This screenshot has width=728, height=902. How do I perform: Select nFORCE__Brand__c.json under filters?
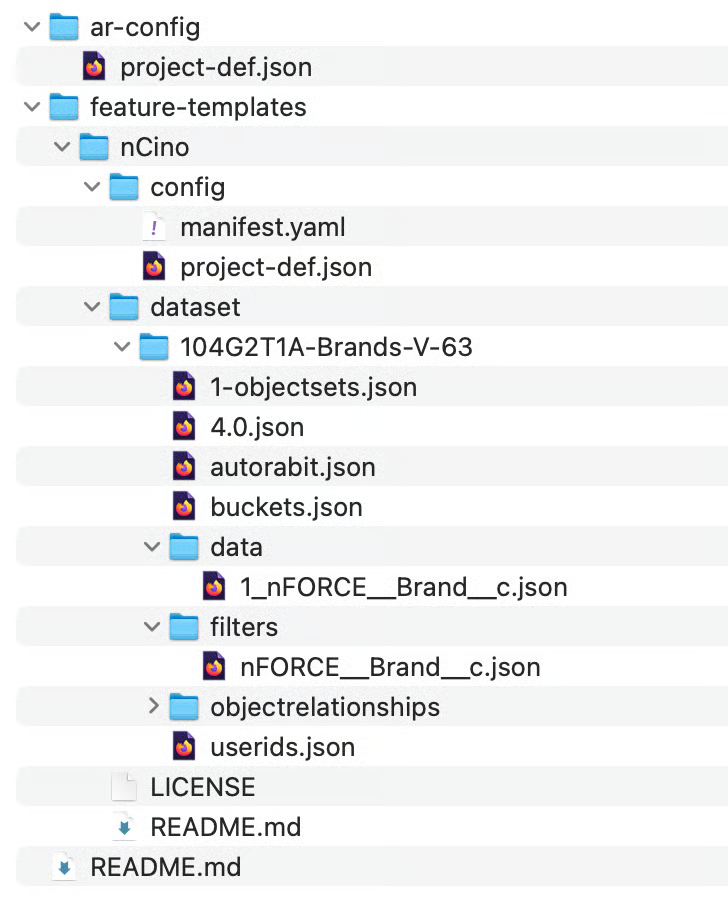coord(390,667)
